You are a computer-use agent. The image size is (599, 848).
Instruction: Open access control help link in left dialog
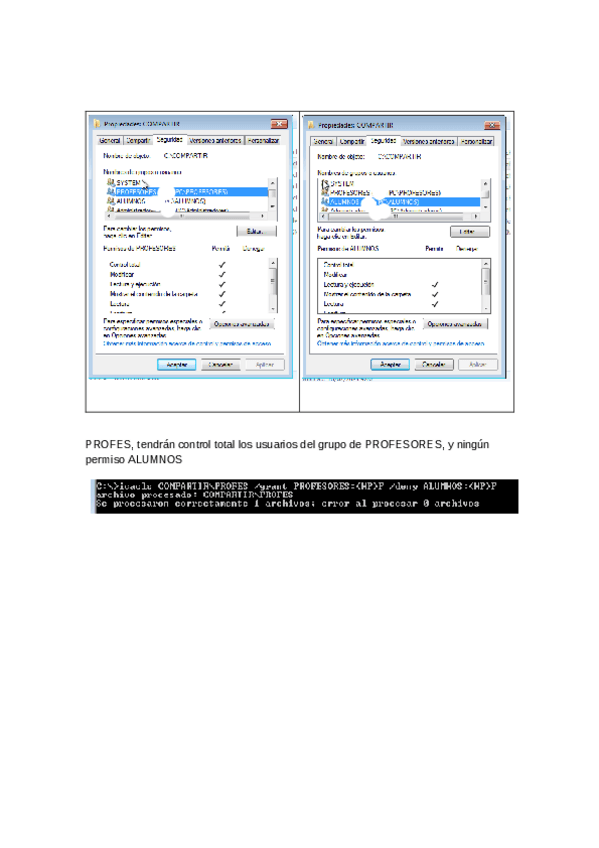(187, 343)
